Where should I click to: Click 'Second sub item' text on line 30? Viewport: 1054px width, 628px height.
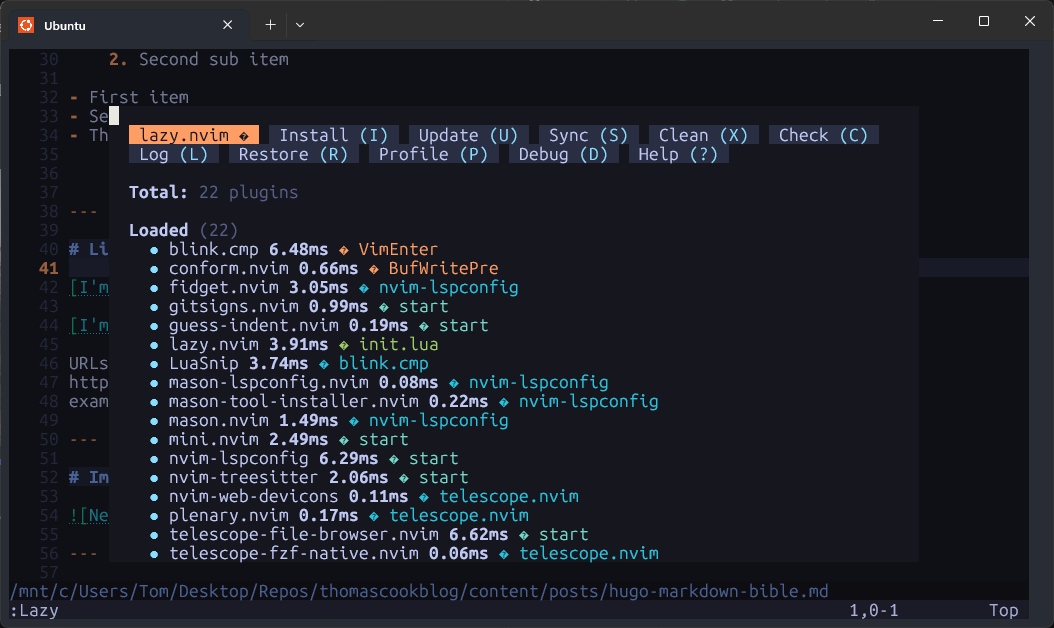coord(214,59)
